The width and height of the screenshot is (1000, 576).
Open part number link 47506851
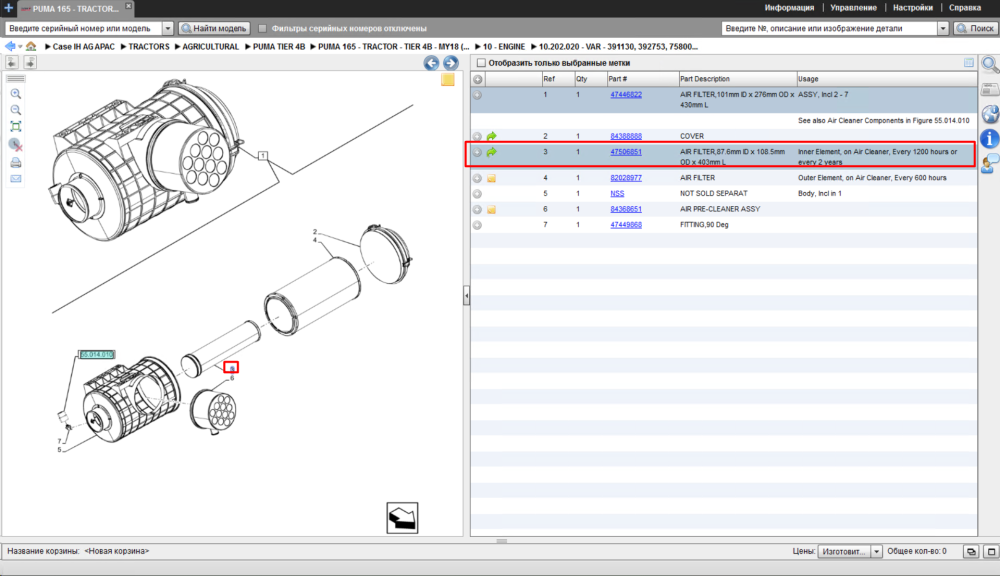point(626,152)
